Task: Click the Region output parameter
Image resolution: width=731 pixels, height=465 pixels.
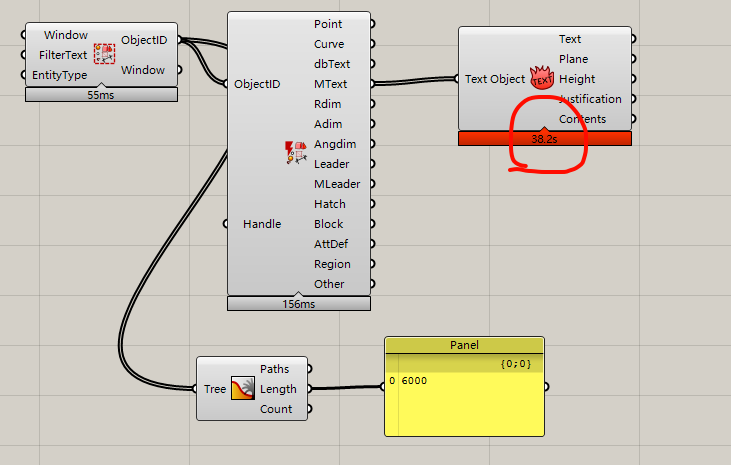Action: (332, 264)
